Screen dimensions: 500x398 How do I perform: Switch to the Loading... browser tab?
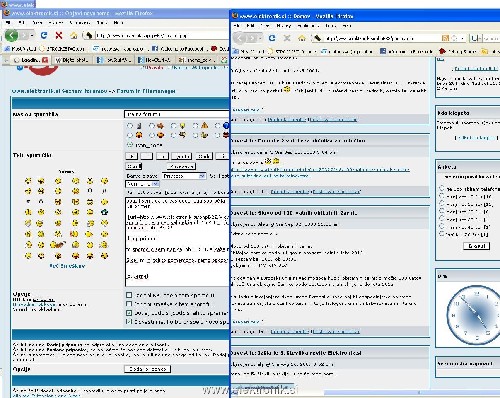tap(31, 60)
